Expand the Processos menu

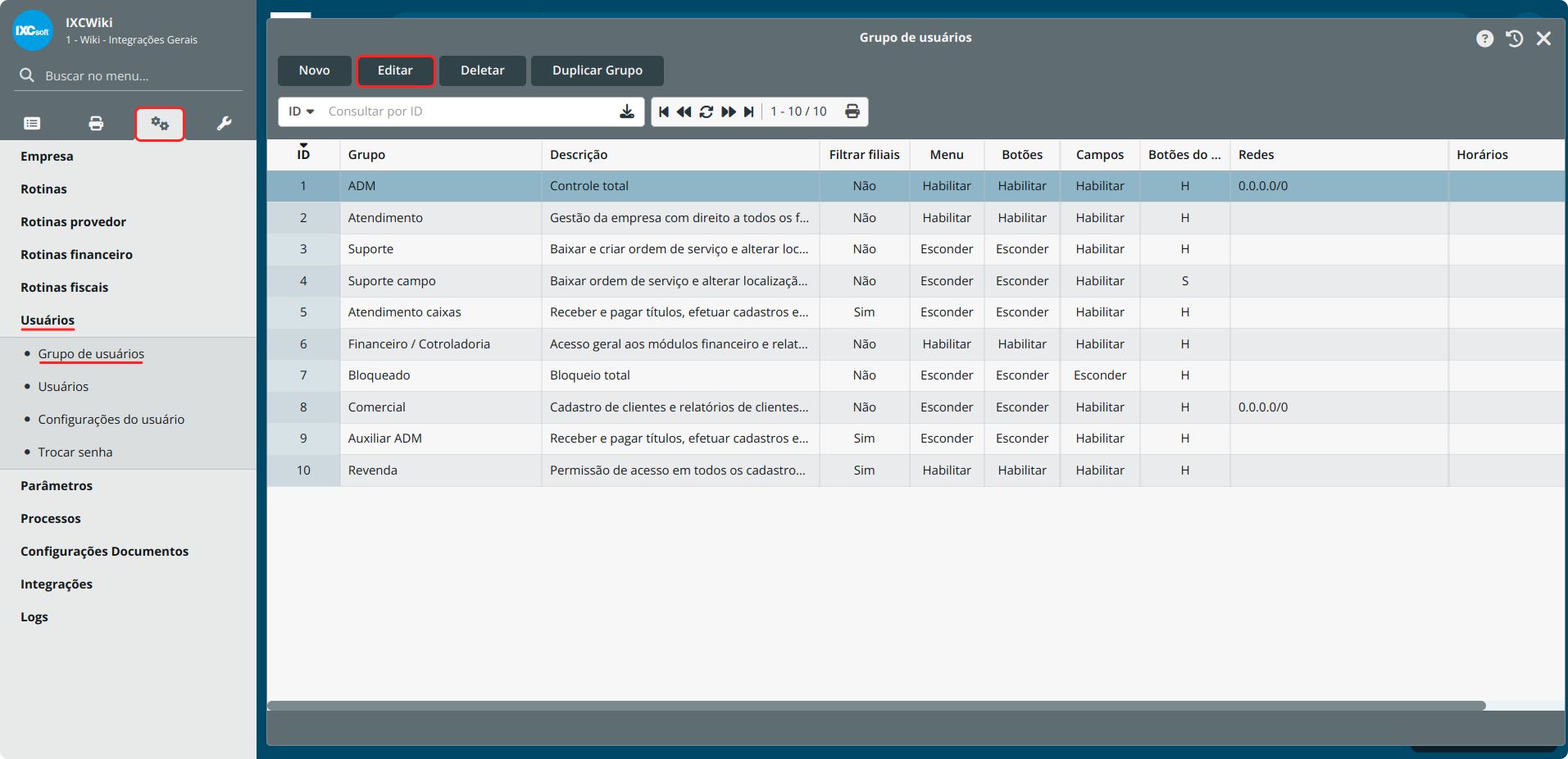[x=51, y=519]
